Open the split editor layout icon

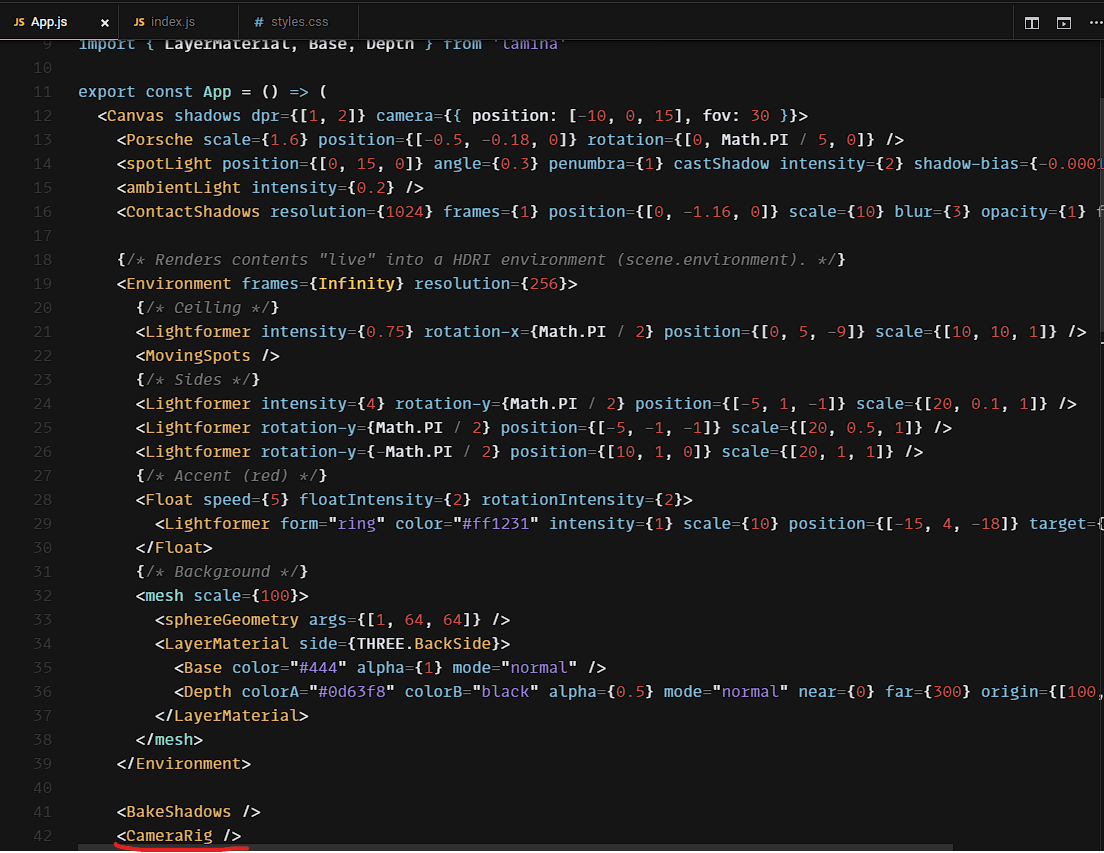pyautogui.click(x=1032, y=22)
